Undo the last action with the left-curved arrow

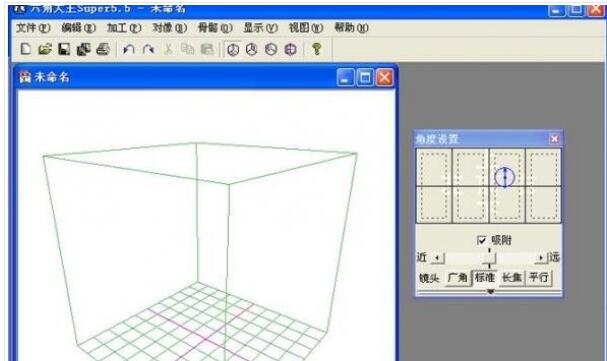[129, 49]
